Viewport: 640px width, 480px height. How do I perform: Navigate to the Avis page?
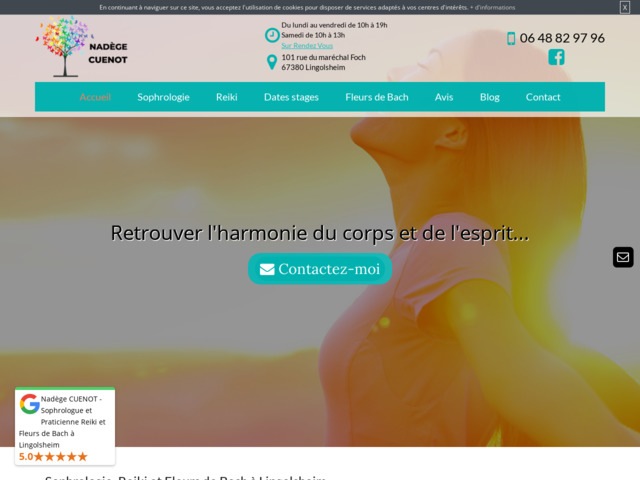click(x=444, y=97)
